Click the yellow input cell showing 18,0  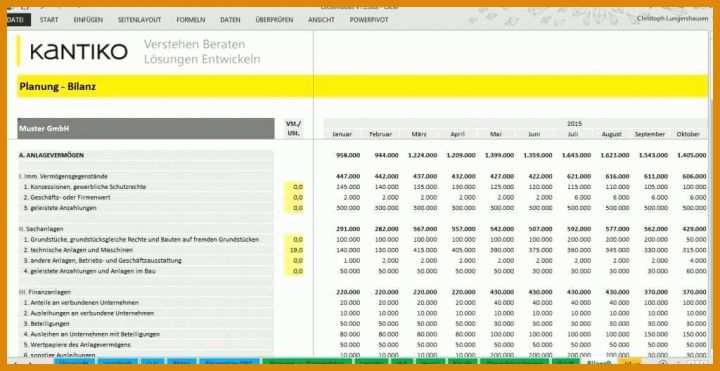pos(293,250)
